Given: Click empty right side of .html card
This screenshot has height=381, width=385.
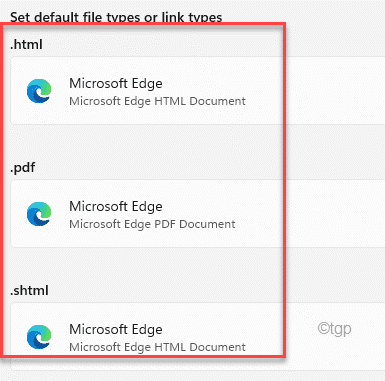Looking at the screenshot, I should 333,91.
